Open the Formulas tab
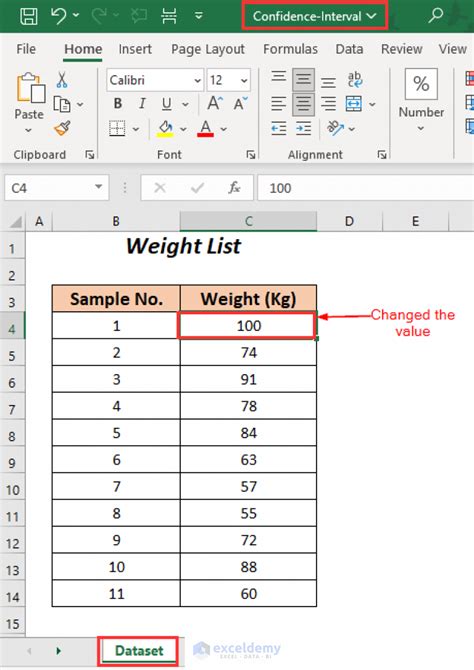This screenshot has height=670, width=474. pos(290,49)
